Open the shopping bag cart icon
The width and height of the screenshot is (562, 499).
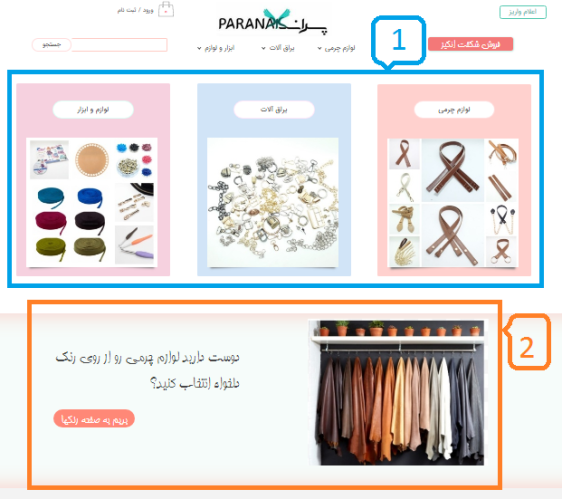click(166, 10)
